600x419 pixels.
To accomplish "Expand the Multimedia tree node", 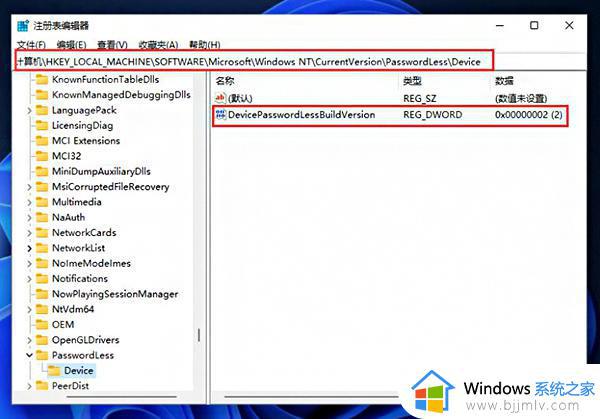I will [x=29, y=202].
